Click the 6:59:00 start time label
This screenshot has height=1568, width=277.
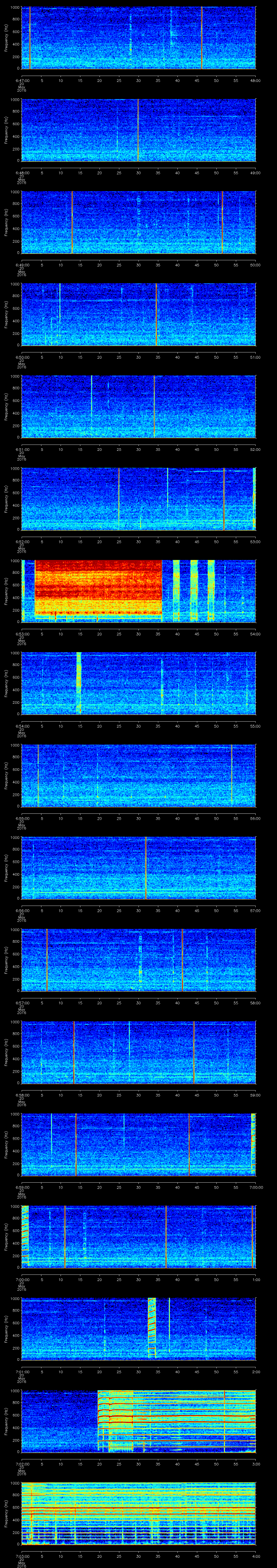pyautogui.click(x=22, y=1187)
